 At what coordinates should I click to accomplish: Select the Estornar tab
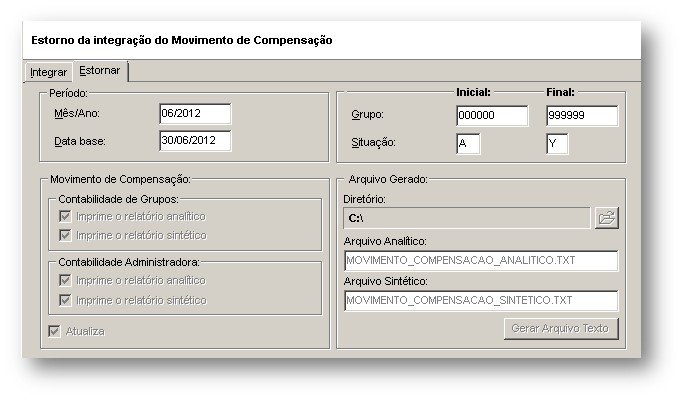point(99,72)
